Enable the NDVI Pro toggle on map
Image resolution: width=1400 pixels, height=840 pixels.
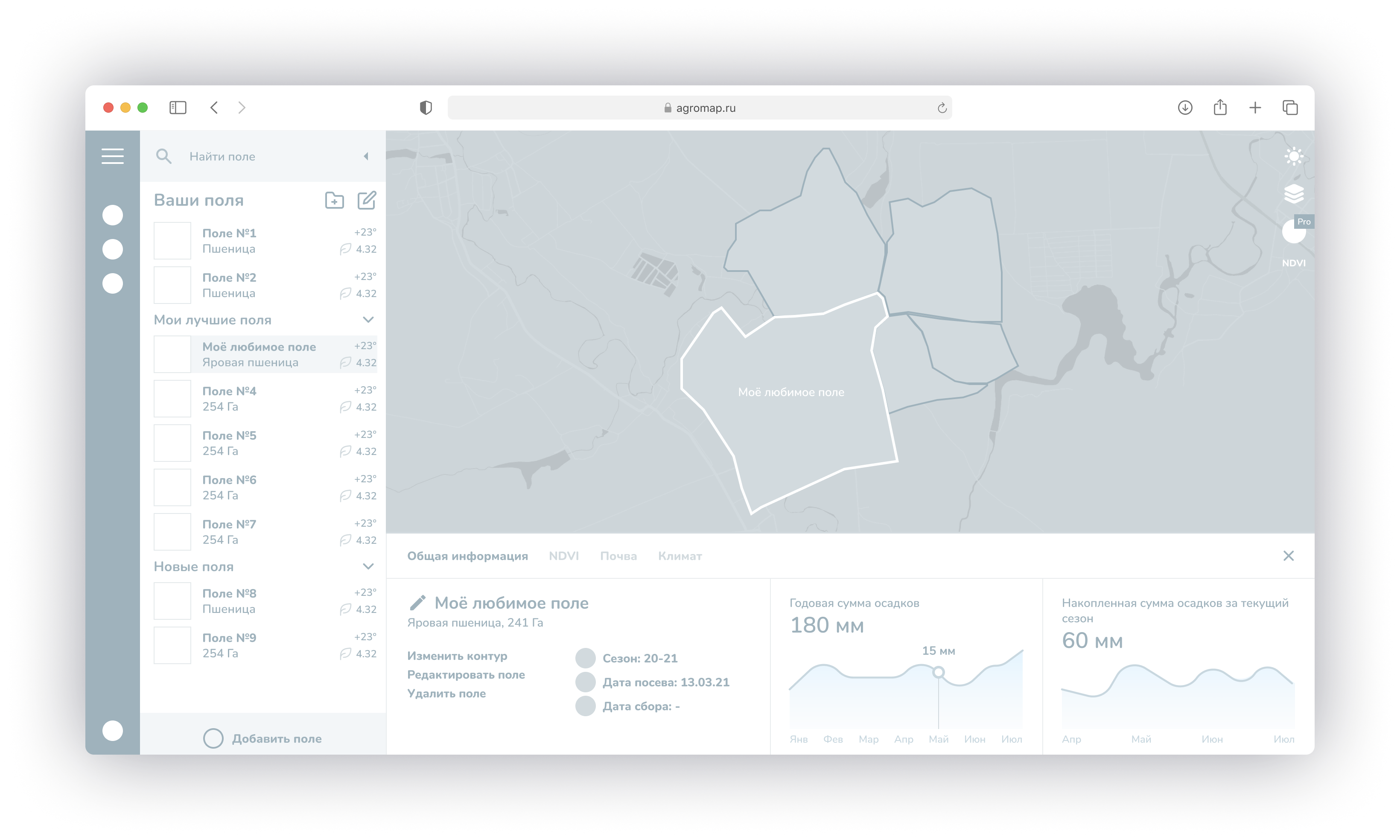pyautogui.click(x=1294, y=231)
